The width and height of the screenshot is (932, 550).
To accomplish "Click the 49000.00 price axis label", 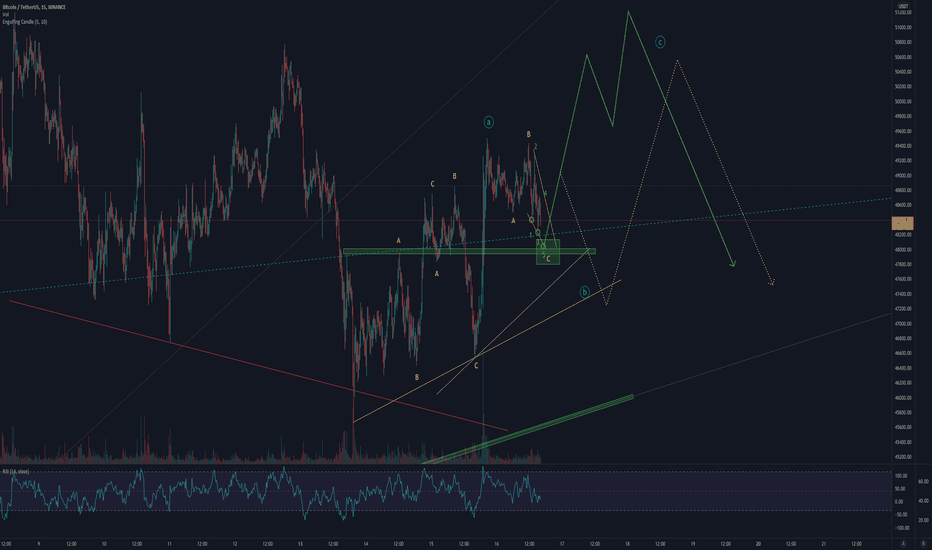I will (x=903, y=175).
